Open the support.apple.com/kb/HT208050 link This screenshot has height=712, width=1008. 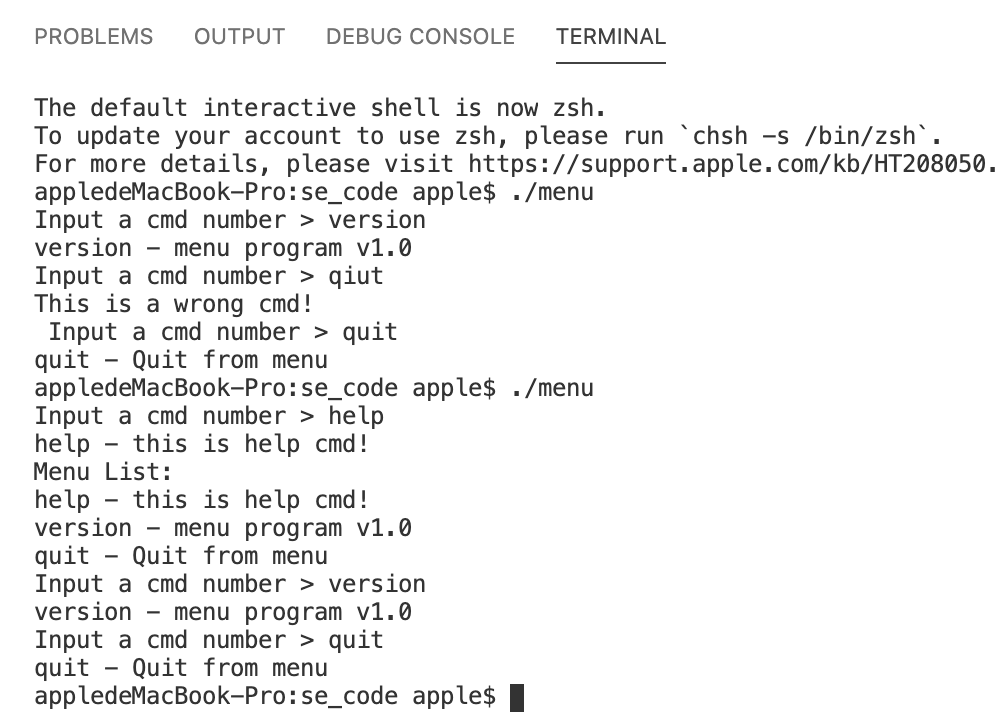[x=726, y=164]
